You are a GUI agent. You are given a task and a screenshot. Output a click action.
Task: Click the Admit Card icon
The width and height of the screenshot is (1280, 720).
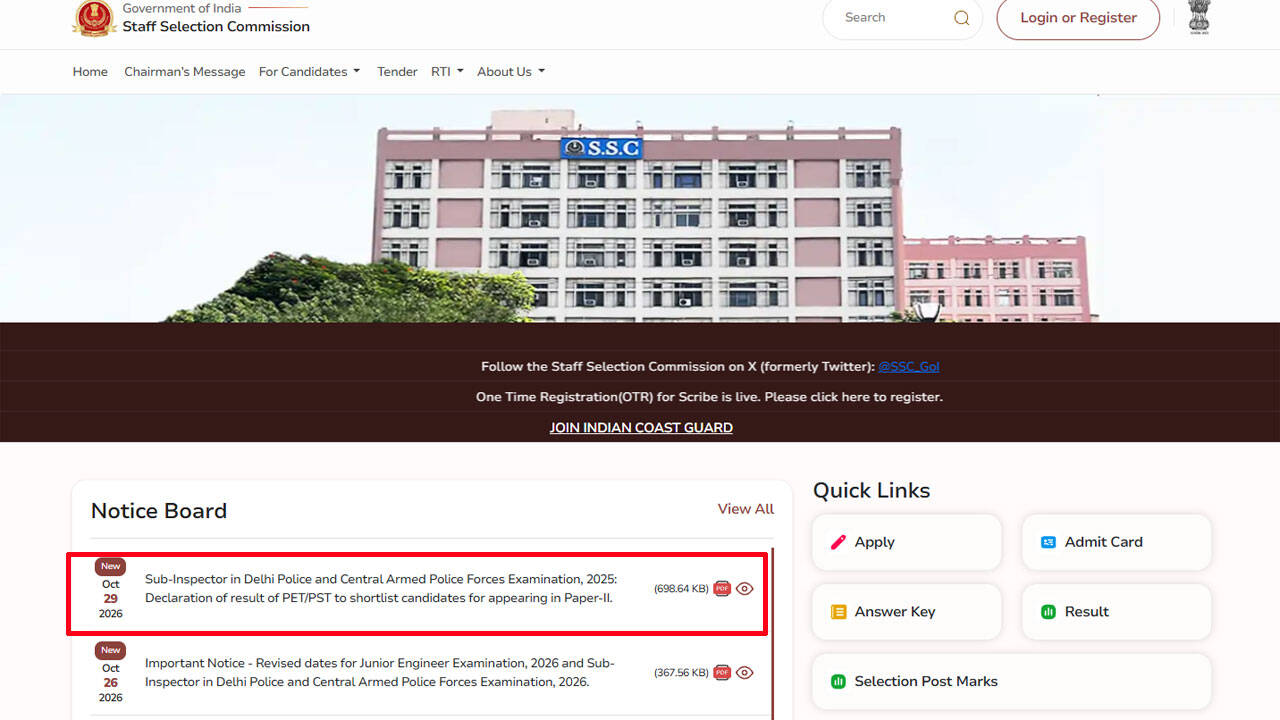[1048, 542]
